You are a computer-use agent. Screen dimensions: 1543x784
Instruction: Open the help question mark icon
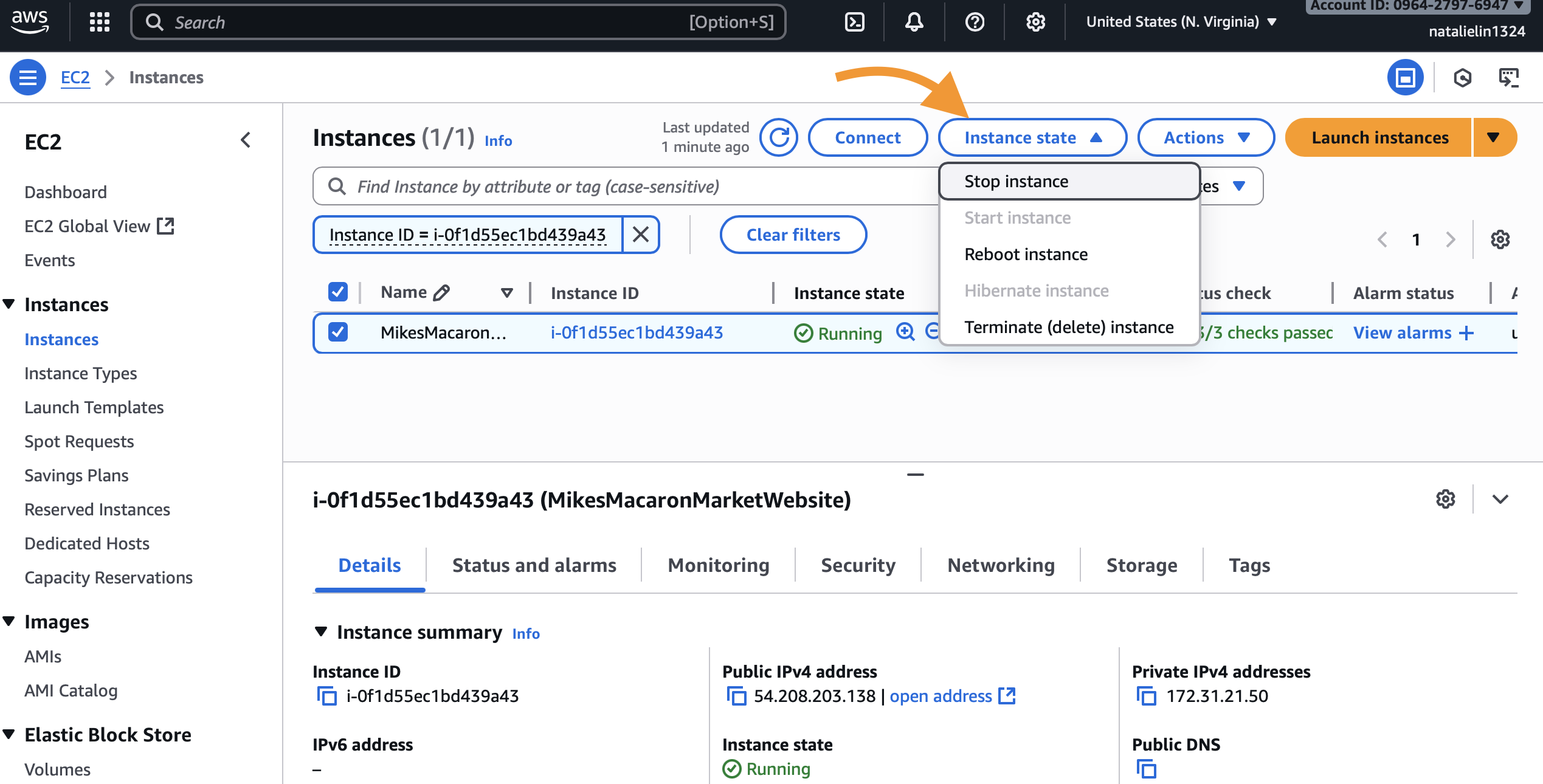pos(975,22)
